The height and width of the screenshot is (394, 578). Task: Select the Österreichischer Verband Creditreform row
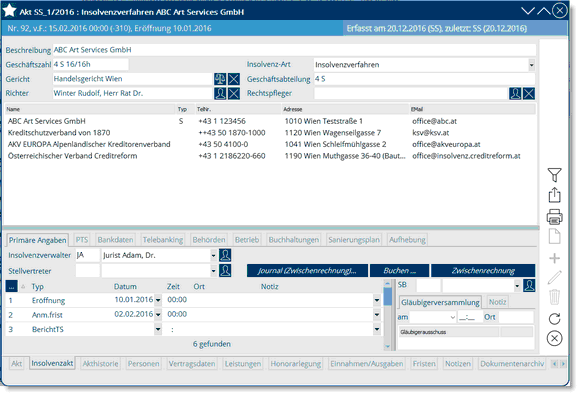270,156
